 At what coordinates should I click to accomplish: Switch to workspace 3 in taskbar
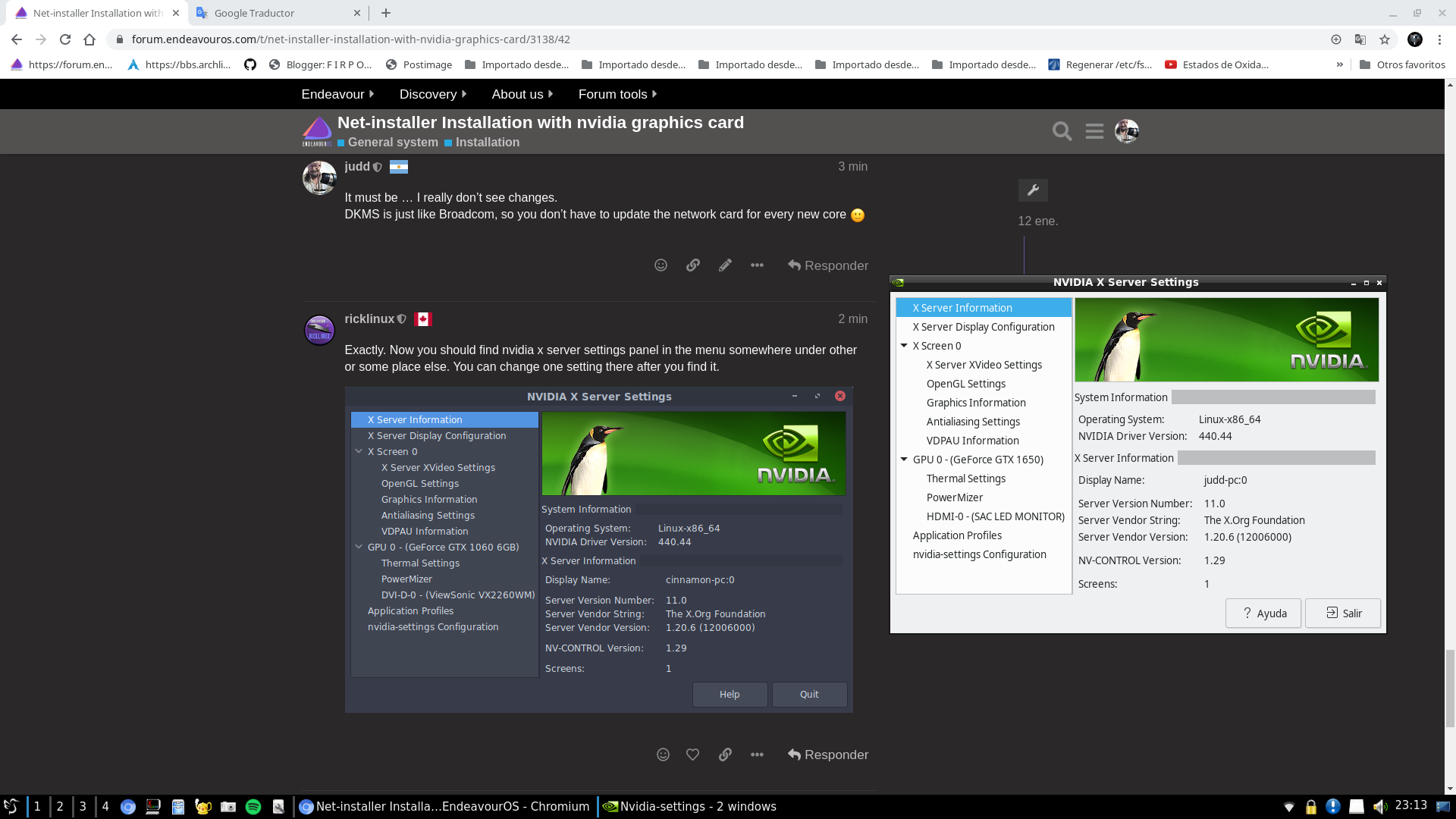83,807
